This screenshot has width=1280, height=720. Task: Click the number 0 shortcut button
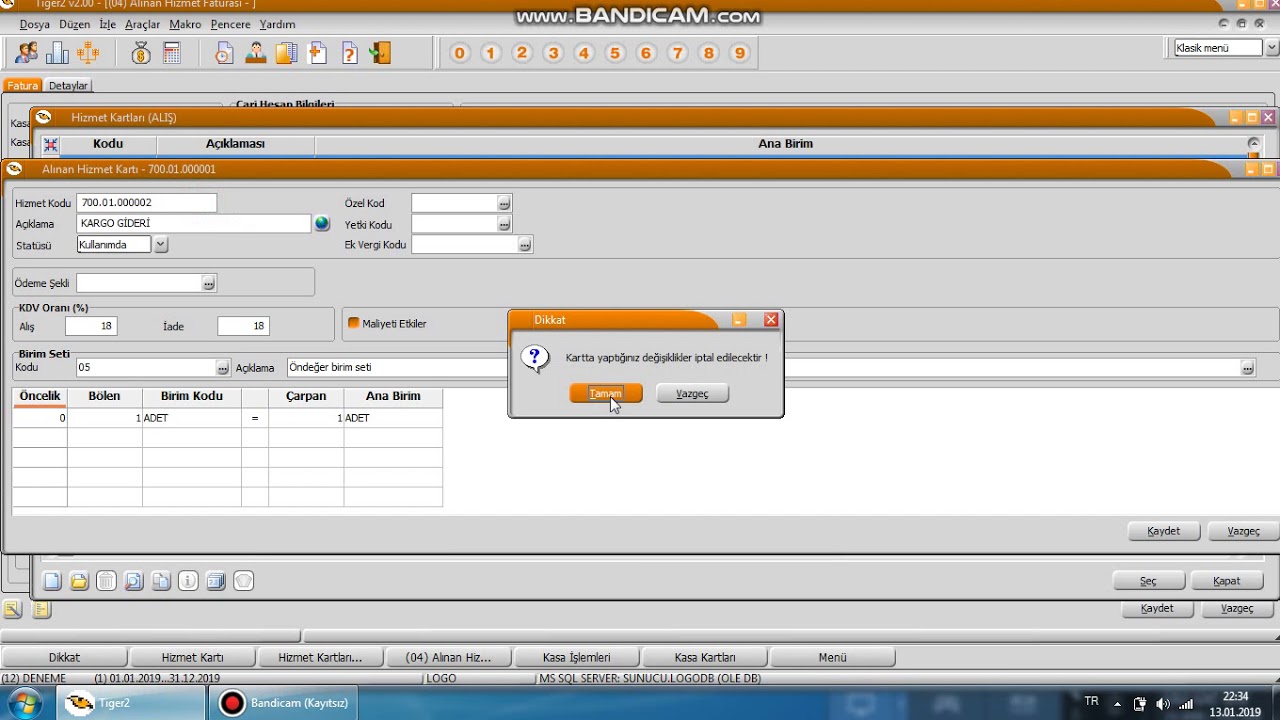click(459, 53)
